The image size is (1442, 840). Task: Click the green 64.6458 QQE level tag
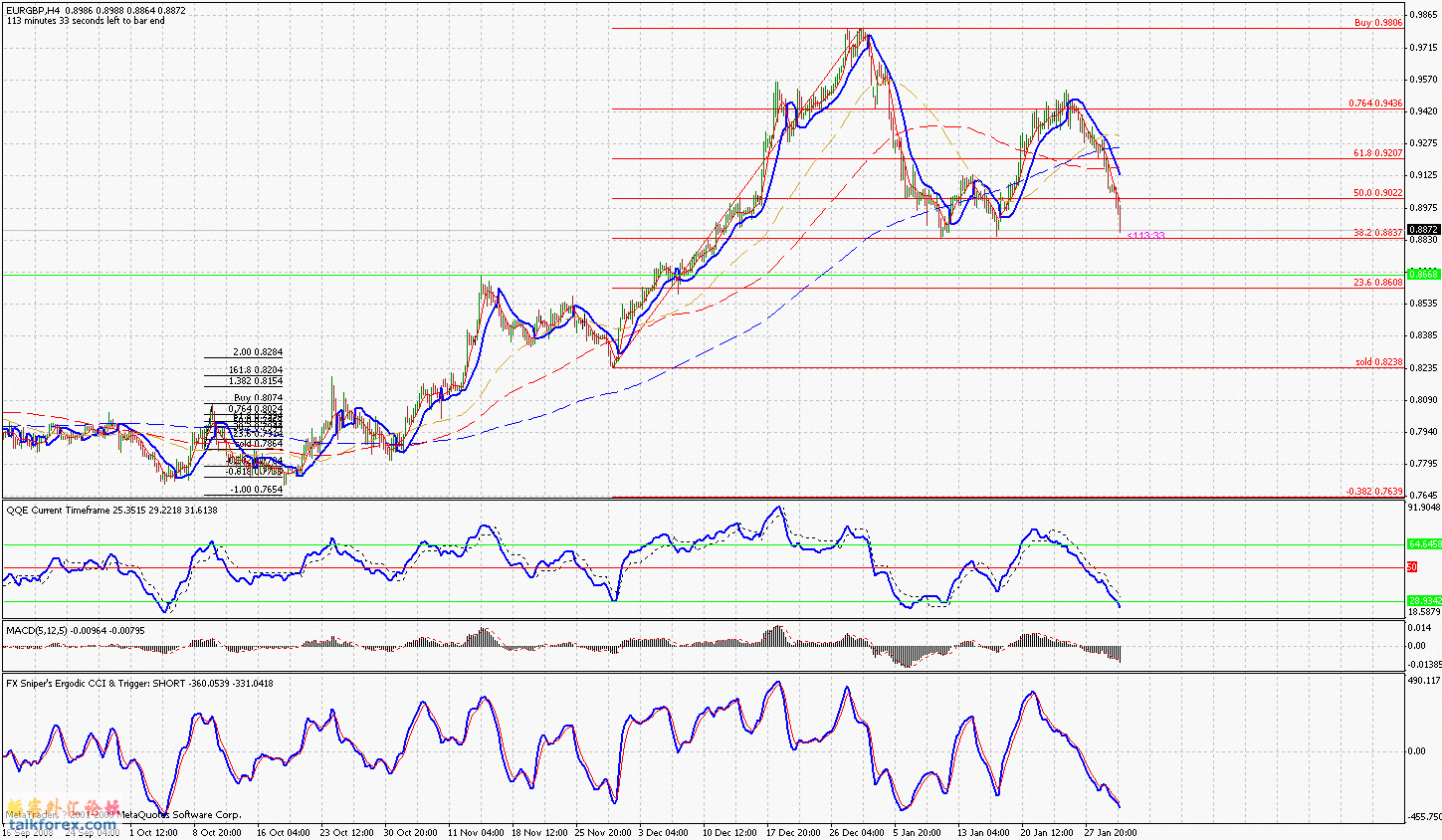click(x=1424, y=544)
